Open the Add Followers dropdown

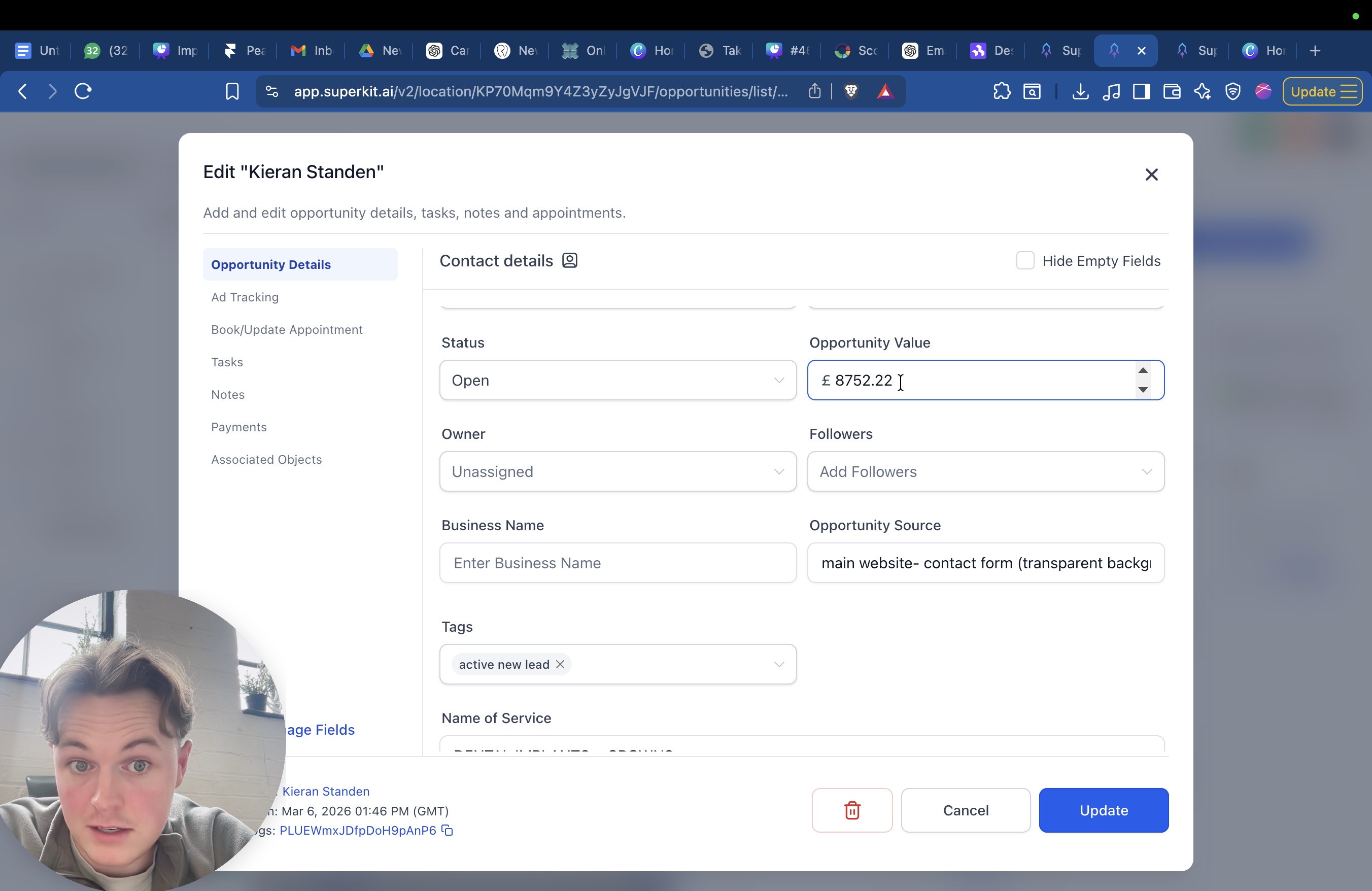click(x=985, y=471)
